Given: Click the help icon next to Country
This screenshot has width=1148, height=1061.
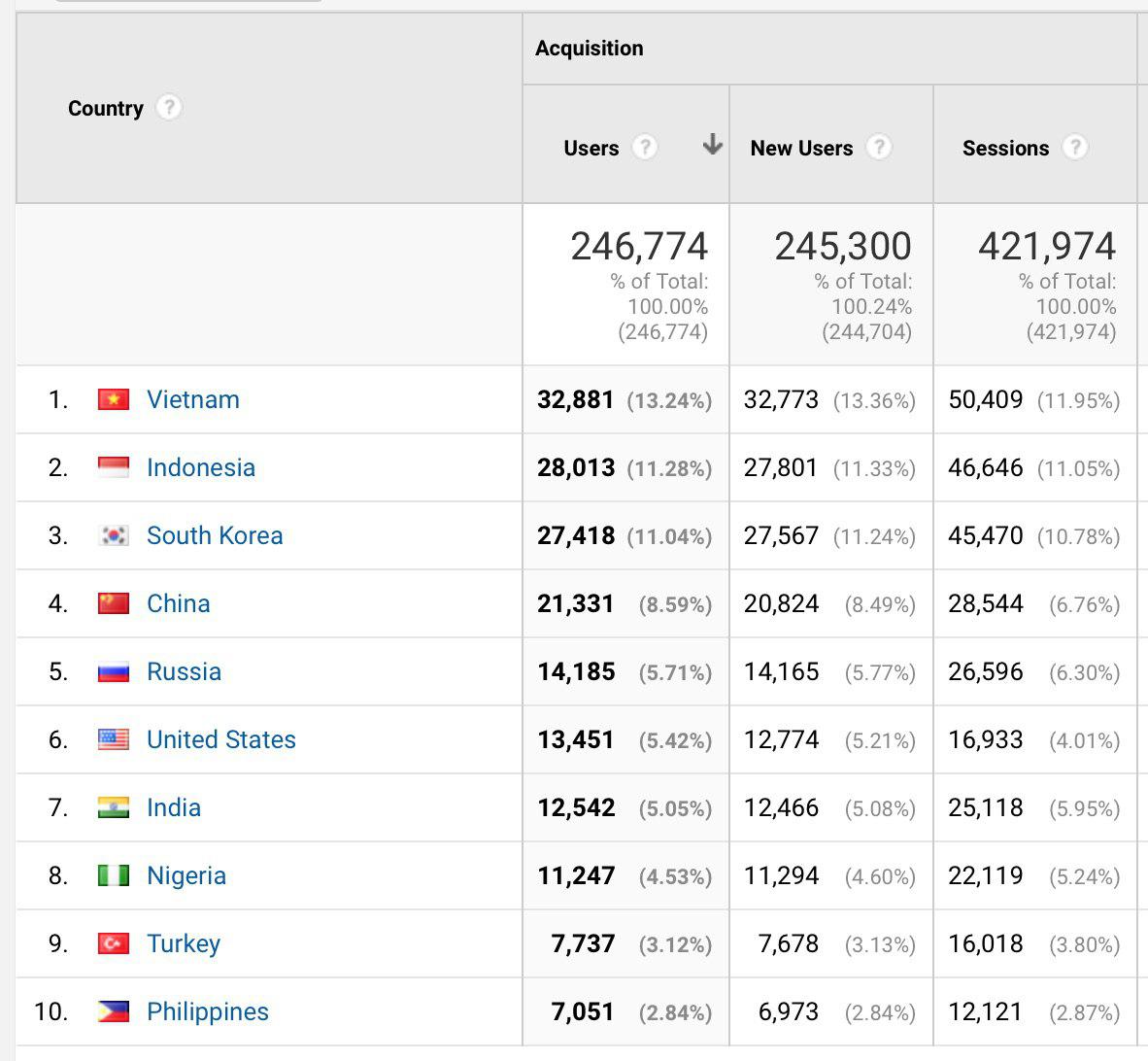Looking at the screenshot, I should click(x=169, y=108).
